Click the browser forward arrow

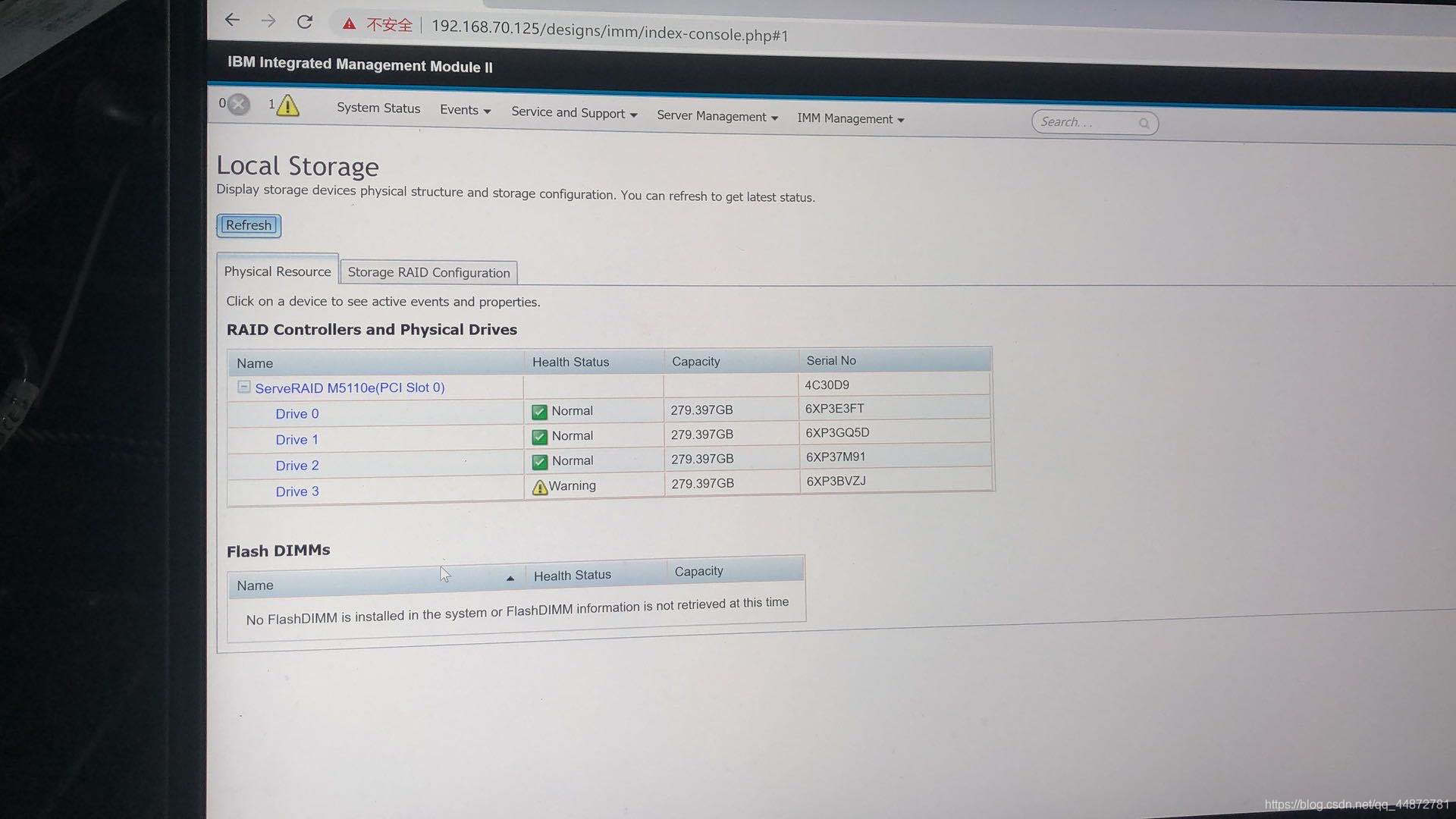(268, 21)
